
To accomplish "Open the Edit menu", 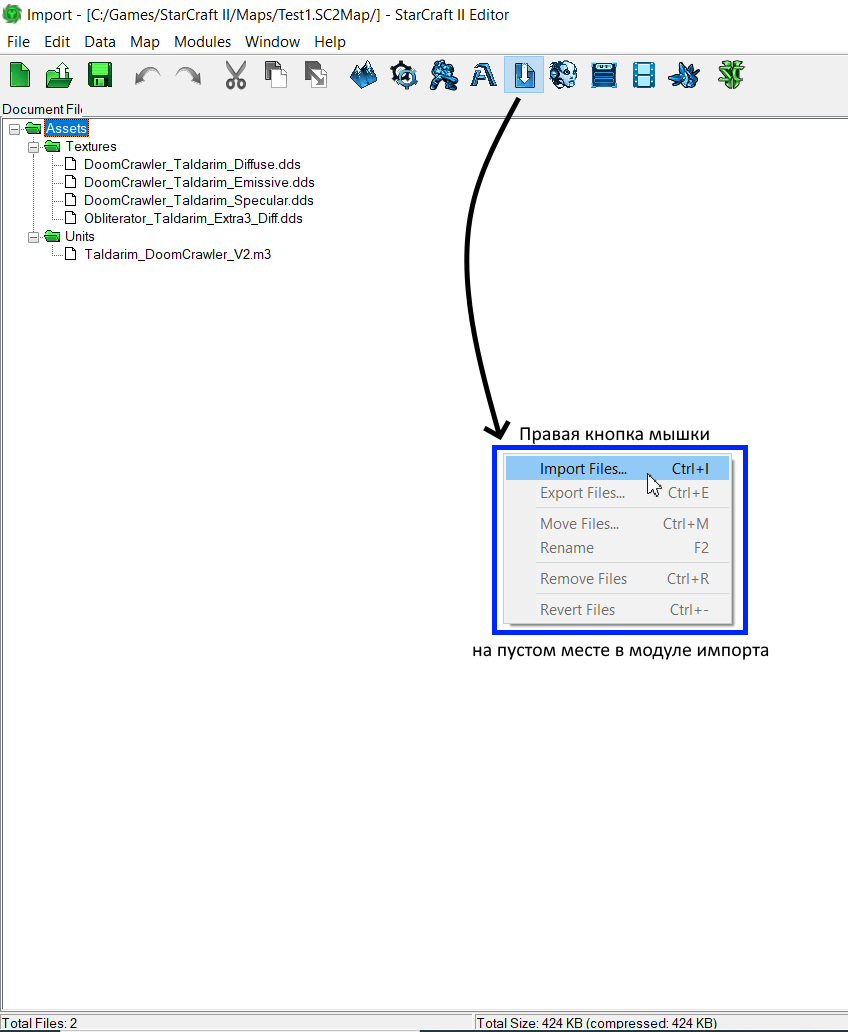I will 57,41.
